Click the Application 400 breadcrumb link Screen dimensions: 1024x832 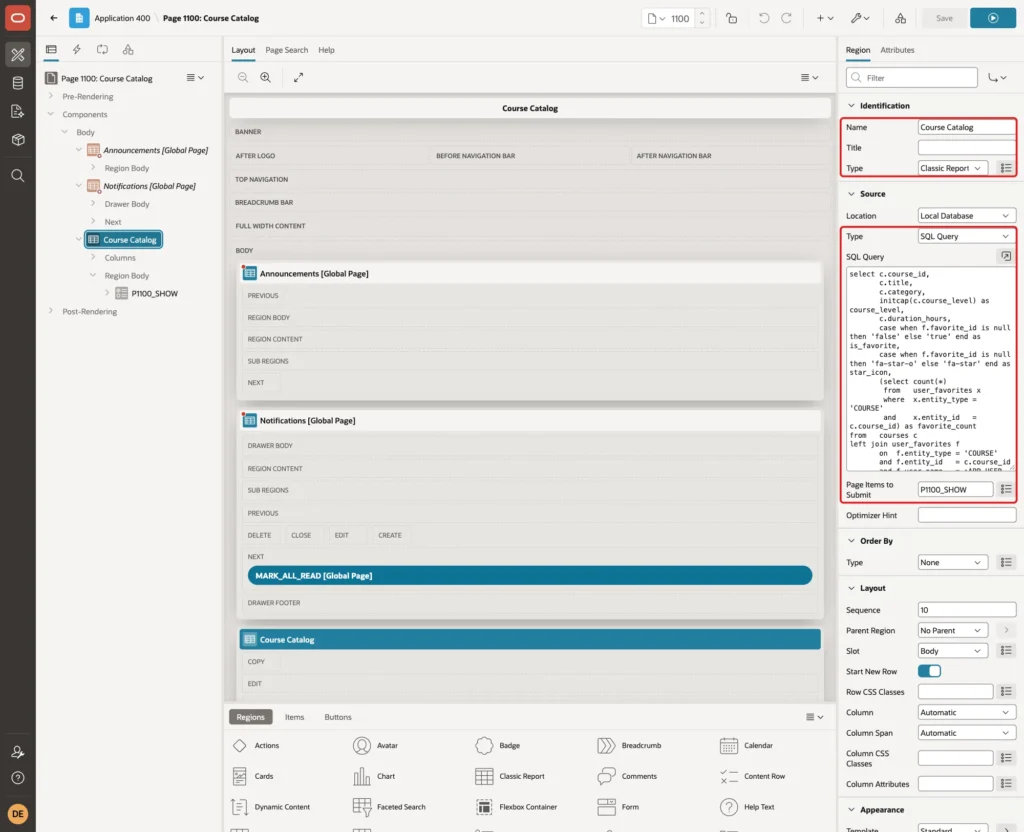(x=122, y=18)
